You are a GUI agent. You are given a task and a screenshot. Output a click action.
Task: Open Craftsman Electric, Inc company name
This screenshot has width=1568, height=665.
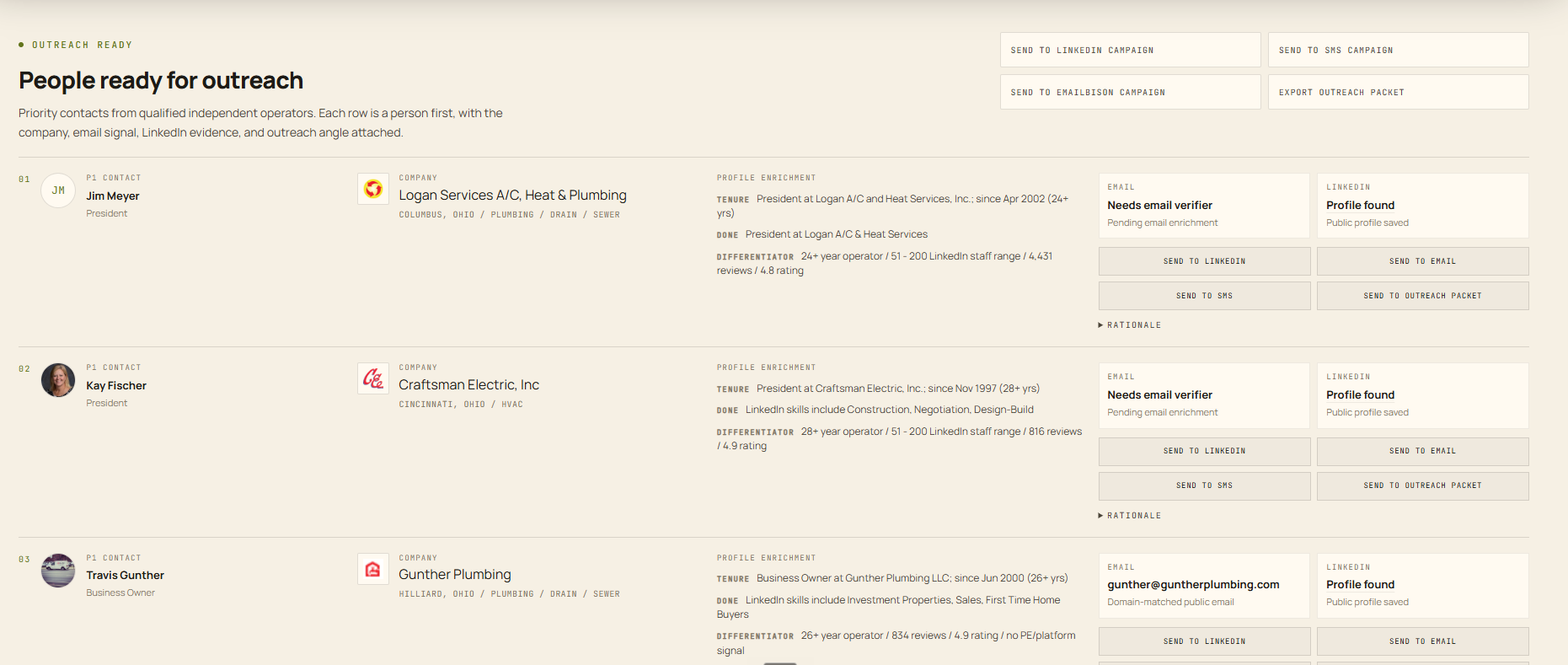[x=468, y=384]
